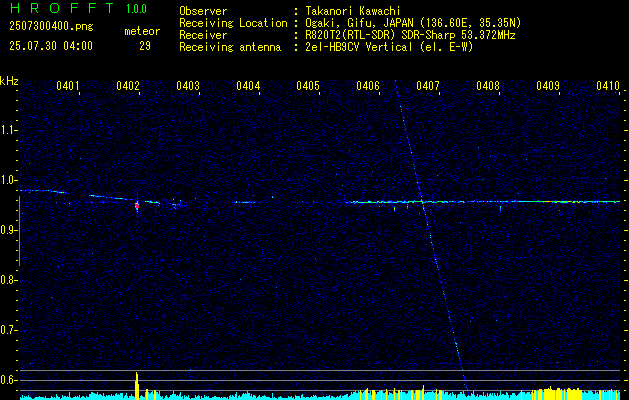Click the red meteor echo near 0402
This screenshot has height=400, width=629.
click(x=137, y=206)
